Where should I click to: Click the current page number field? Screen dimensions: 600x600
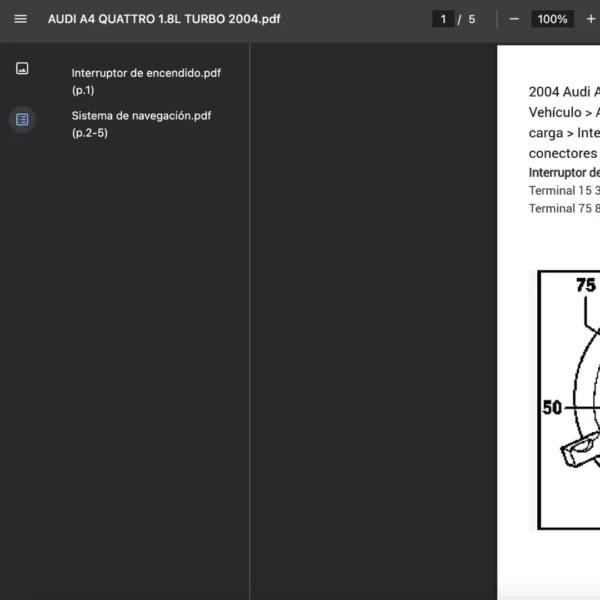443,19
